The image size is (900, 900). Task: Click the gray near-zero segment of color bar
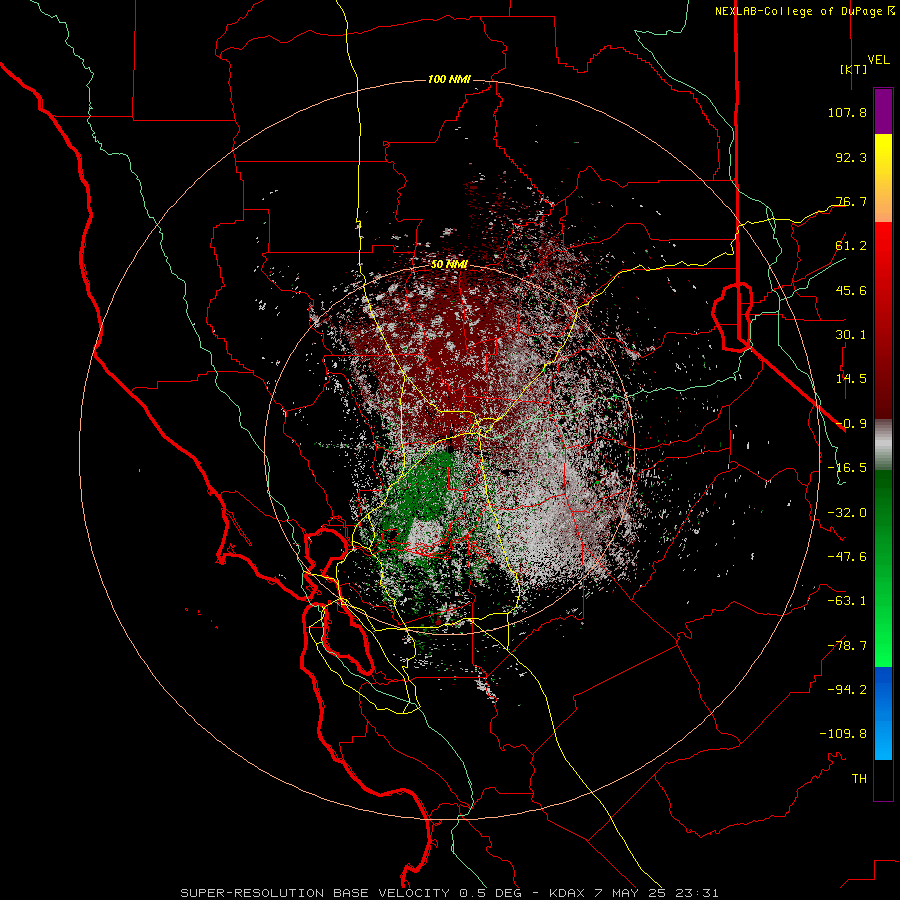pyautogui.click(x=883, y=445)
